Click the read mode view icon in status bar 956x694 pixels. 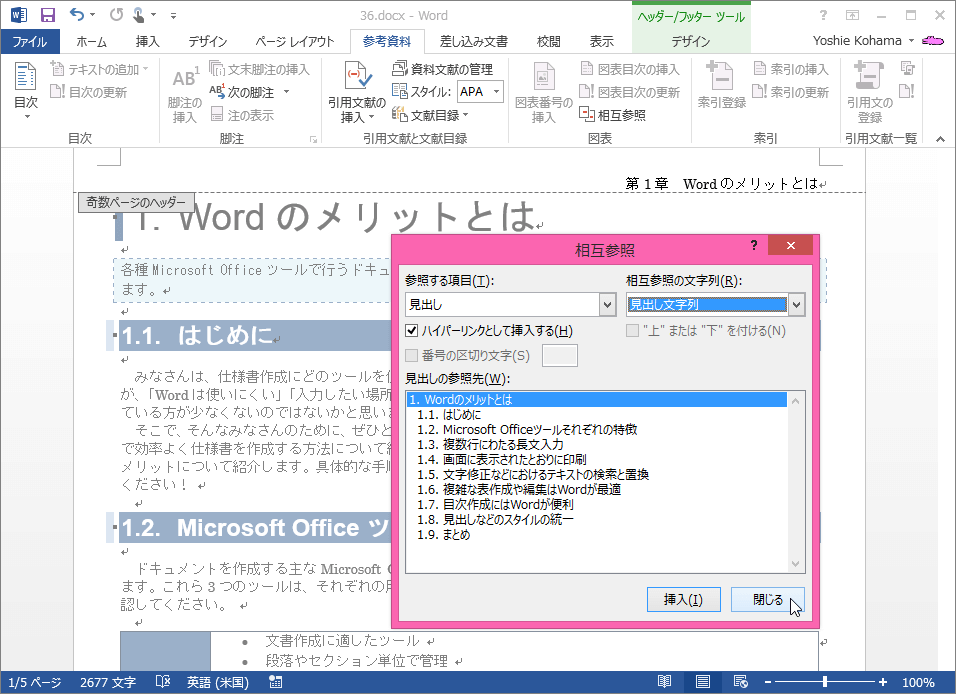pyautogui.click(x=665, y=682)
